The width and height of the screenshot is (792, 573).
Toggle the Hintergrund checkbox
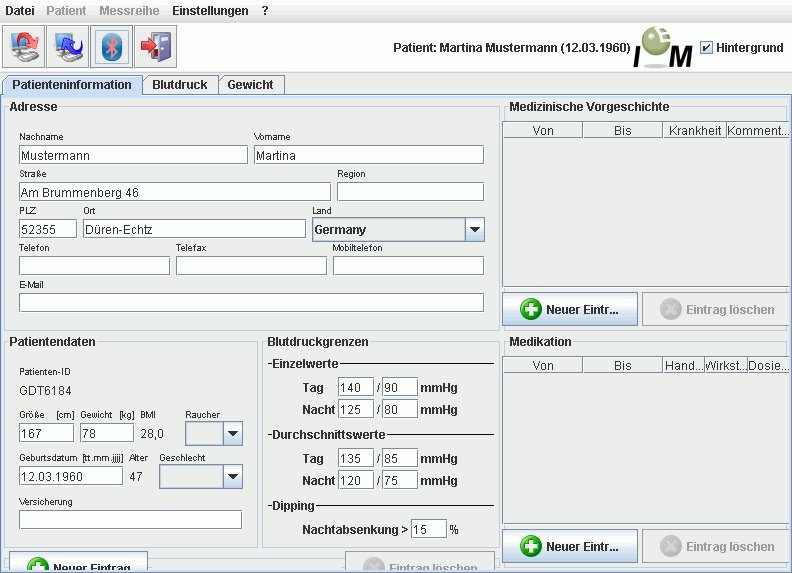[706, 47]
